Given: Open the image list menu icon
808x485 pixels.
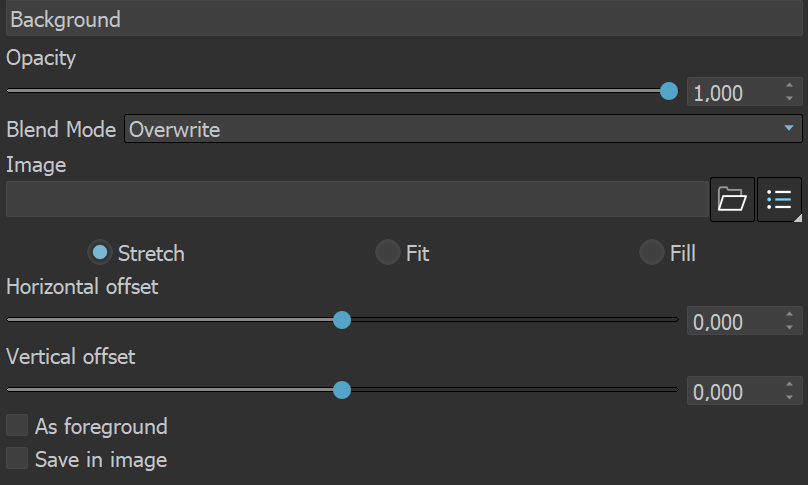Looking at the screenshot, I should [x=779, y=199].
